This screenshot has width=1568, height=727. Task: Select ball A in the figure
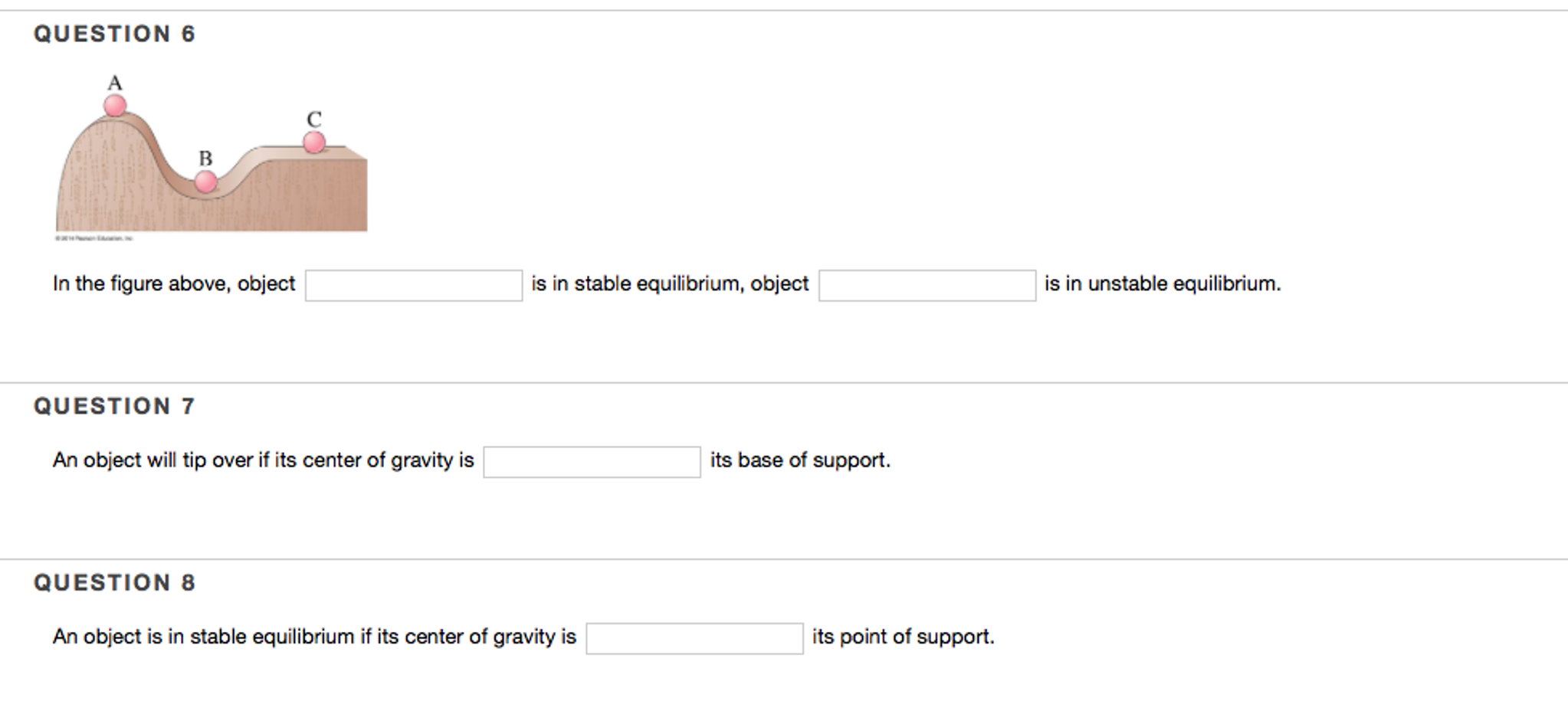tap(114, 105)
